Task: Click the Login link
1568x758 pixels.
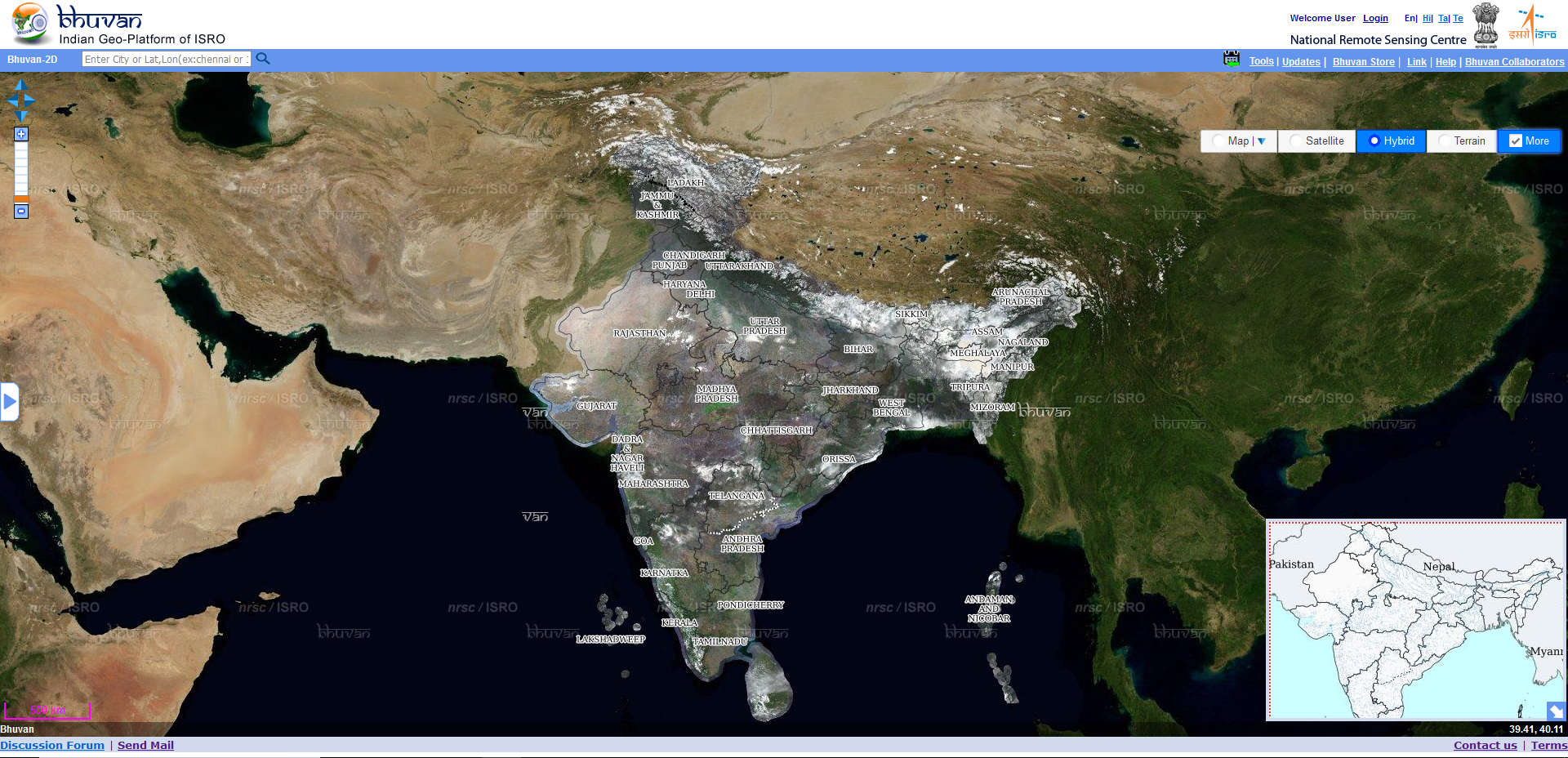Action: [x=1375, y=18]
